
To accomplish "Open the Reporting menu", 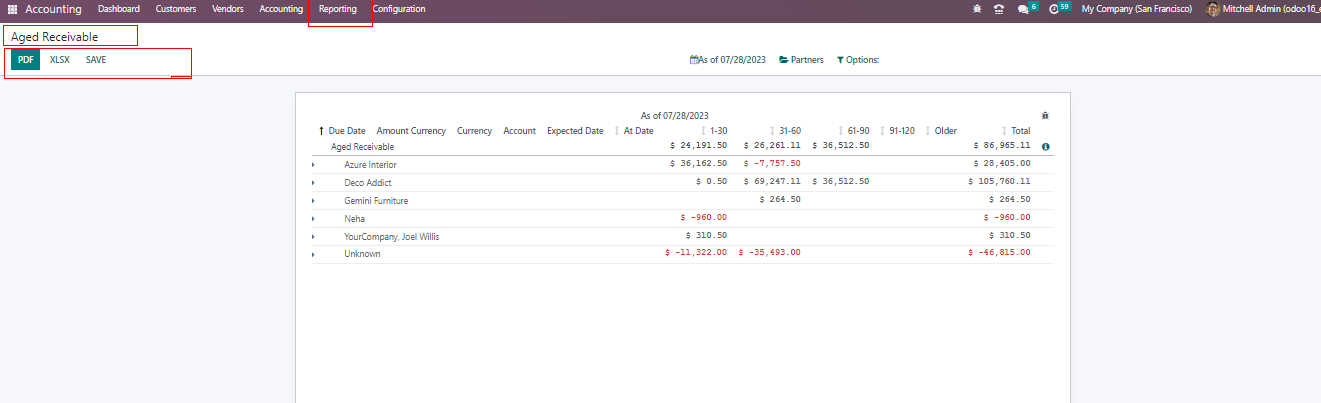I will point(338,9).
